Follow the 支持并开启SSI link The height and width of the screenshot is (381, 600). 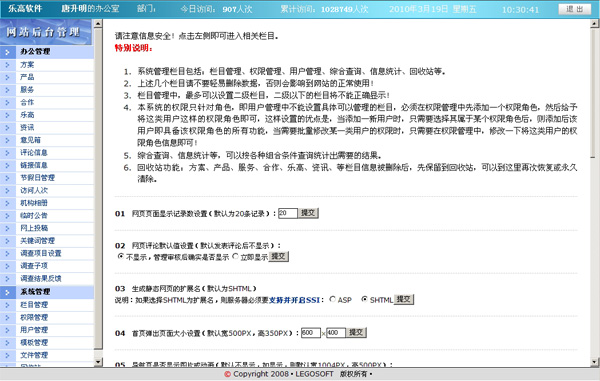[294, 300]
